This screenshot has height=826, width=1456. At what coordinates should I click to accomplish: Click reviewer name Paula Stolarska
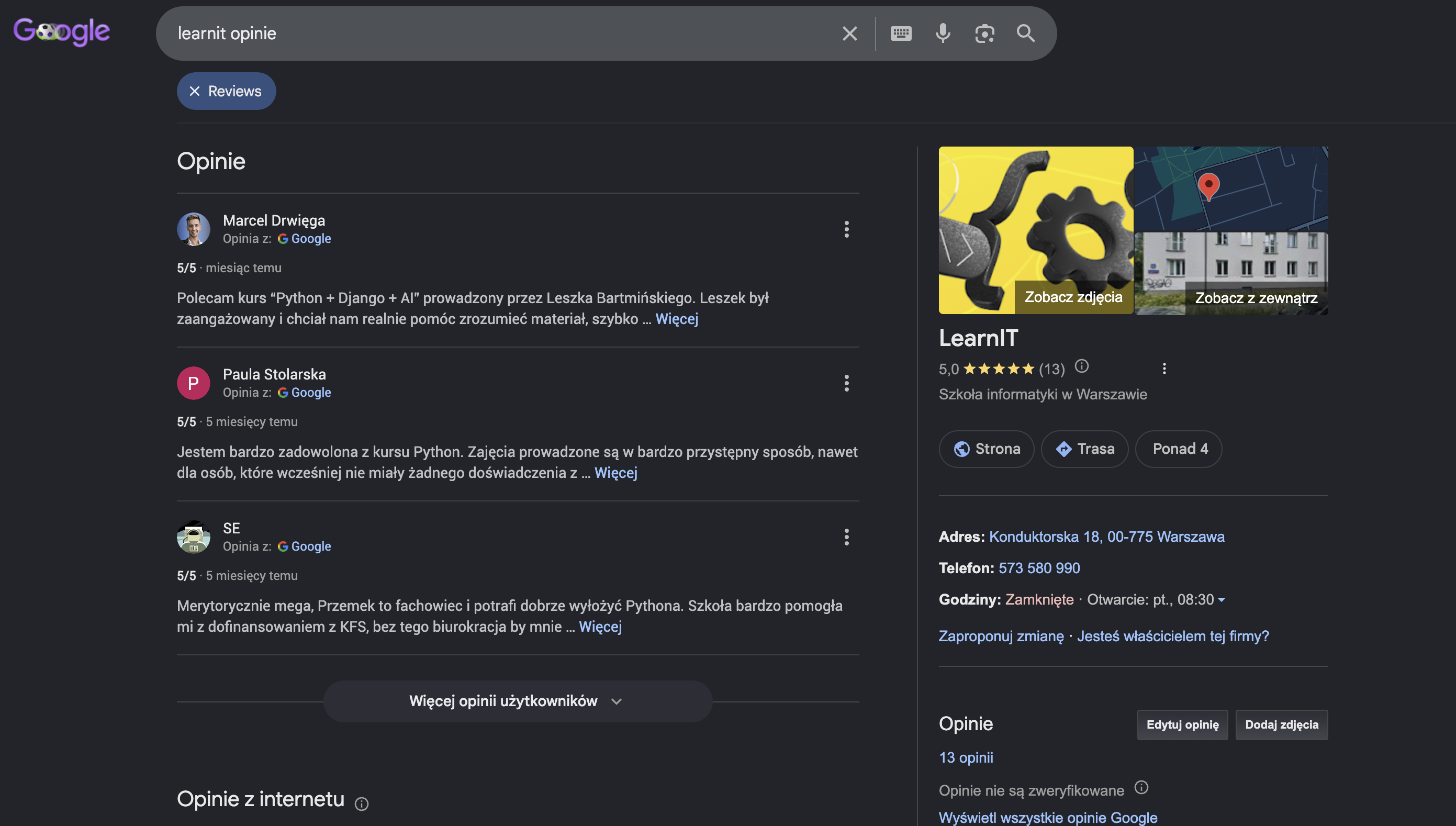coord(275,374)
